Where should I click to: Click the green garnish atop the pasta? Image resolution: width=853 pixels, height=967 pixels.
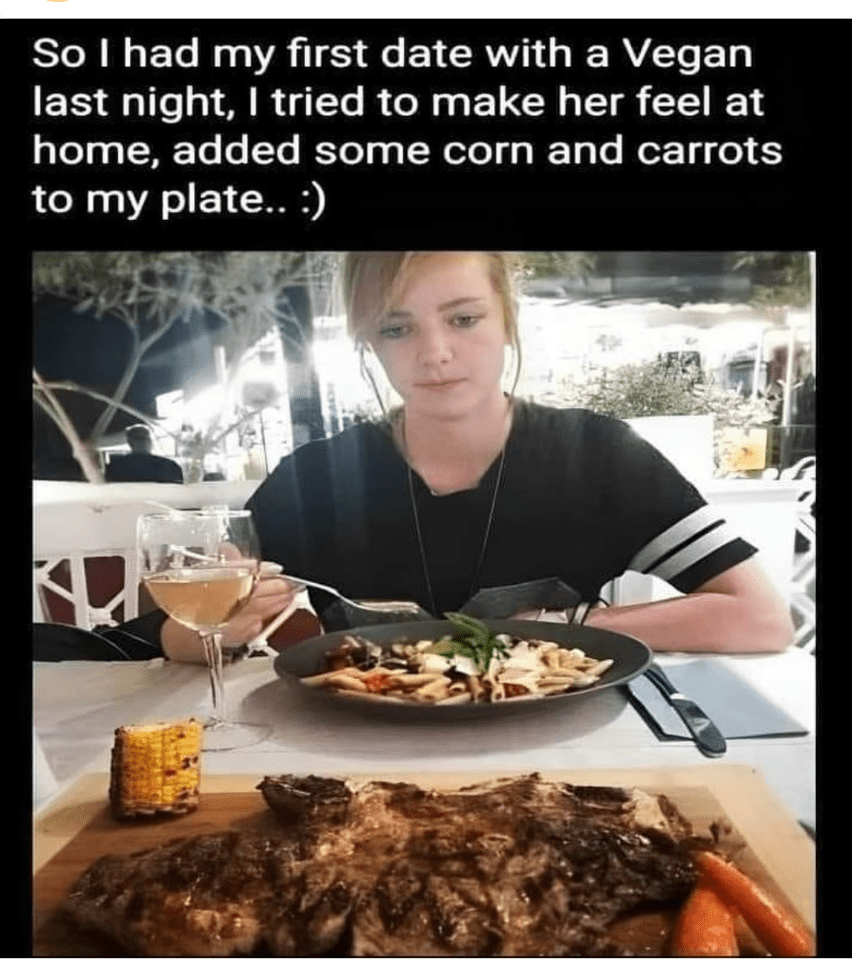click(475, 635)
